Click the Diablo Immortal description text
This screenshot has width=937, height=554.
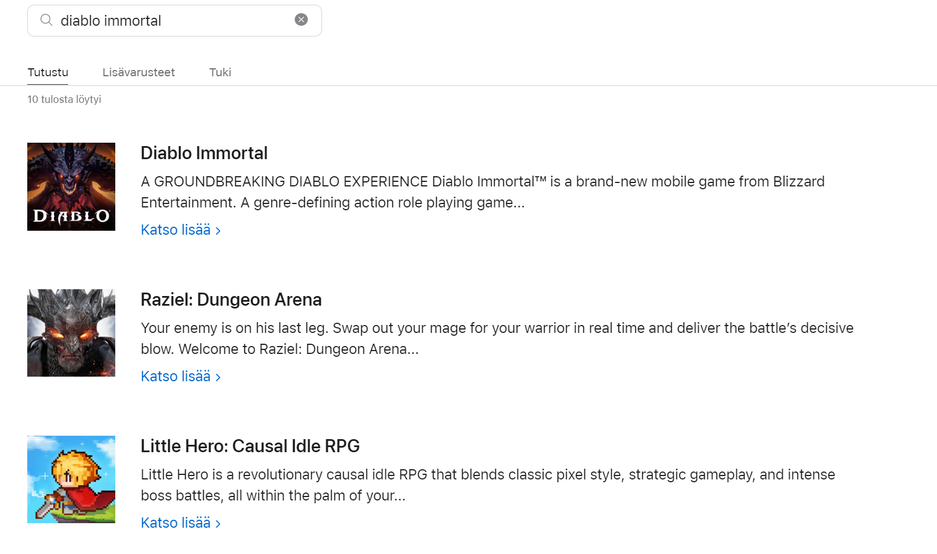(482, 192)
